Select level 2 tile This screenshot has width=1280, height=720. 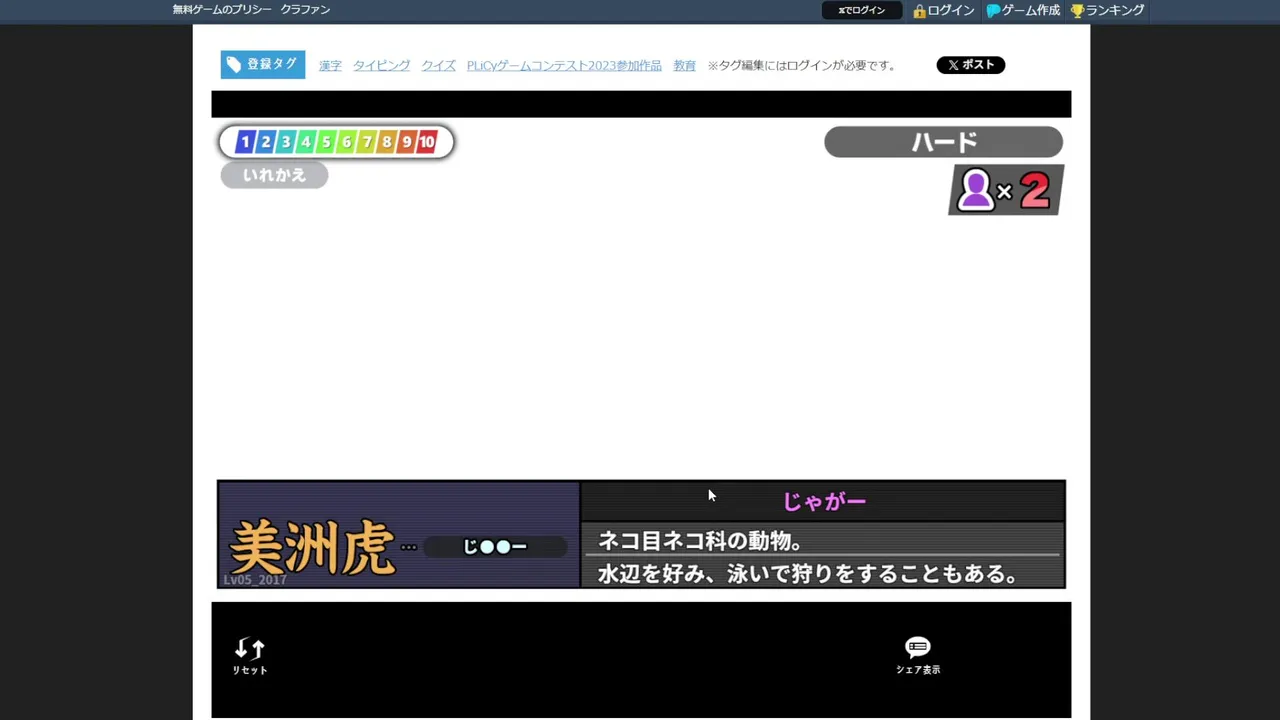point(265,142)
